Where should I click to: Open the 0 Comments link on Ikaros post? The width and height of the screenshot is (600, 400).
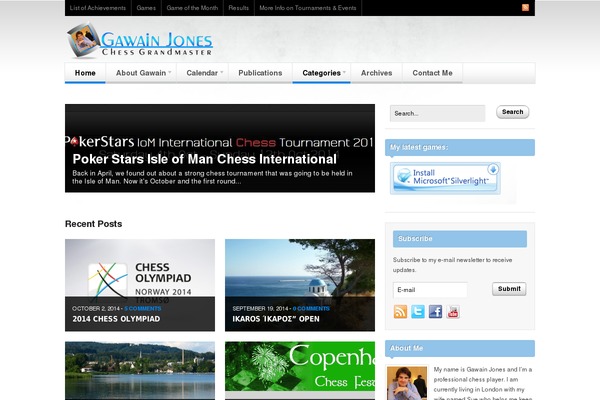click(x=311, y=309)
